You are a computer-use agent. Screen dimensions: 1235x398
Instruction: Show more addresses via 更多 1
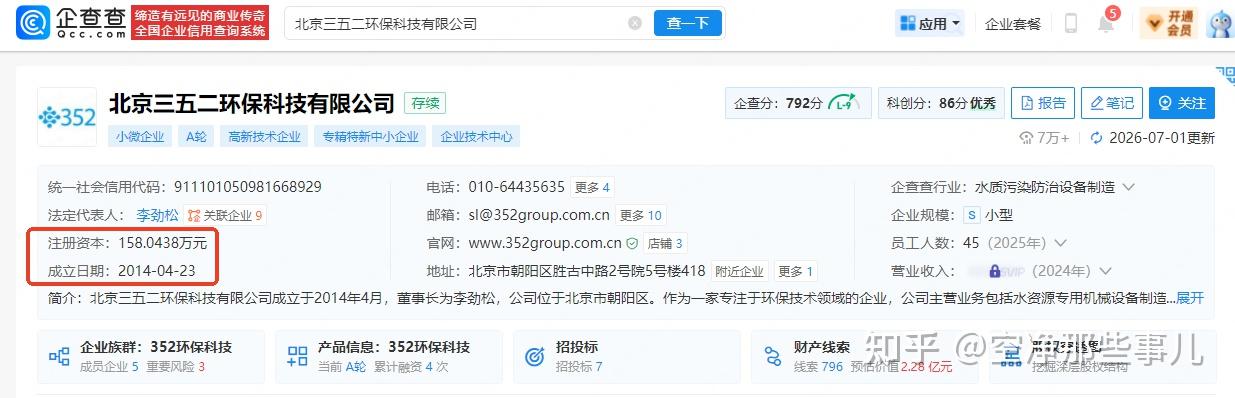[796, 271]
